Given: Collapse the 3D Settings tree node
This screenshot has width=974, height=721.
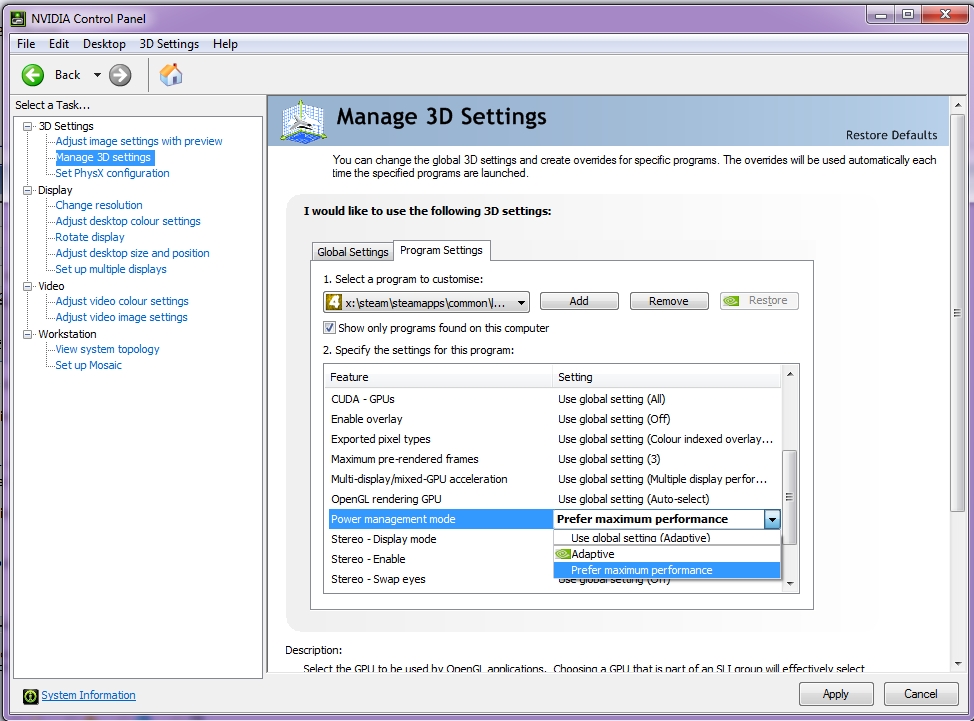Looking at the screenshot, I should click(27, 126).
